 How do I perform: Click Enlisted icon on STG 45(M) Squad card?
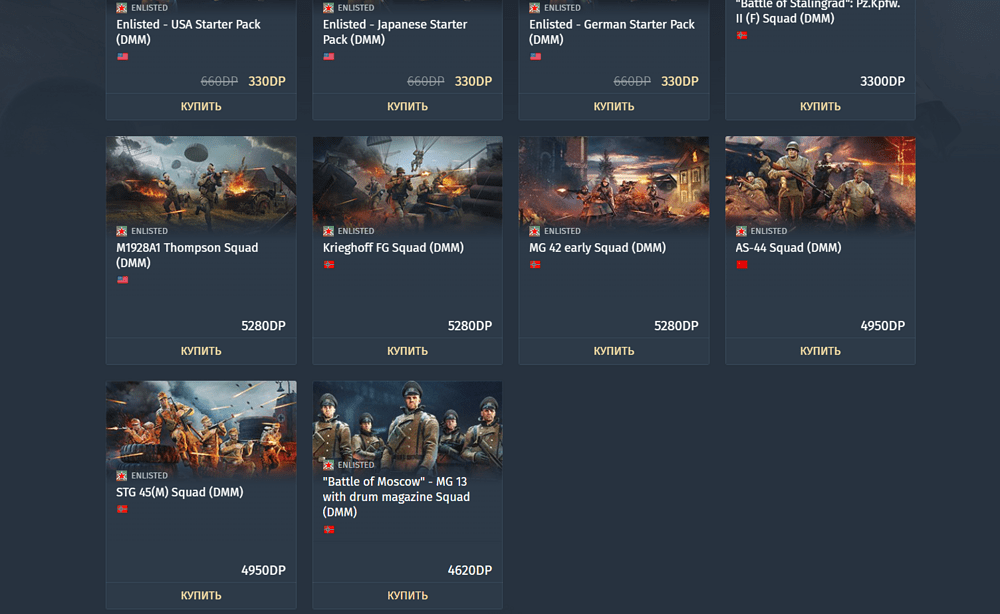[x=121, y=476]
